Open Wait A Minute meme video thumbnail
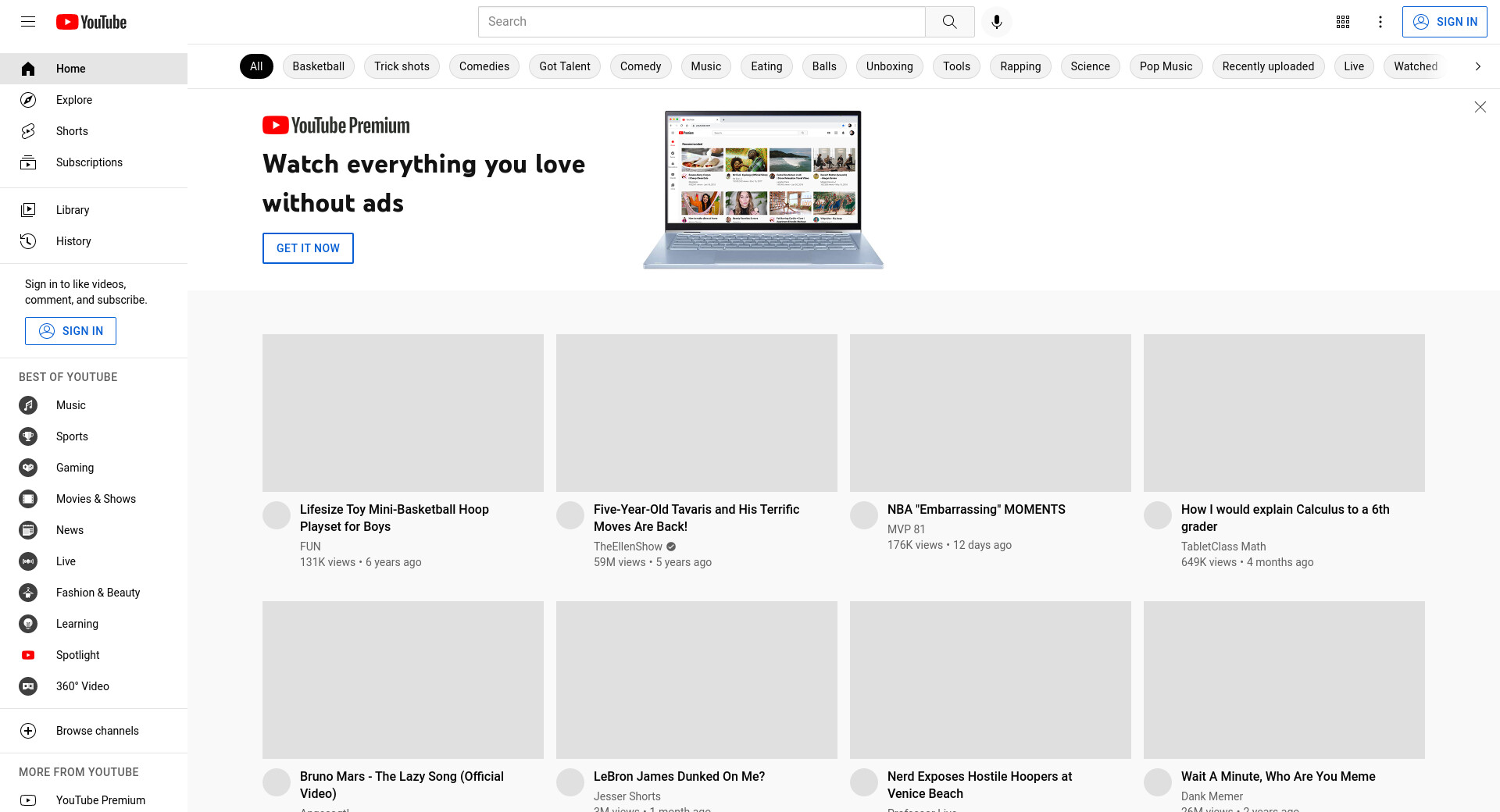The image size is (1500, 812). pyautogui.click(x=1284, y=680)
